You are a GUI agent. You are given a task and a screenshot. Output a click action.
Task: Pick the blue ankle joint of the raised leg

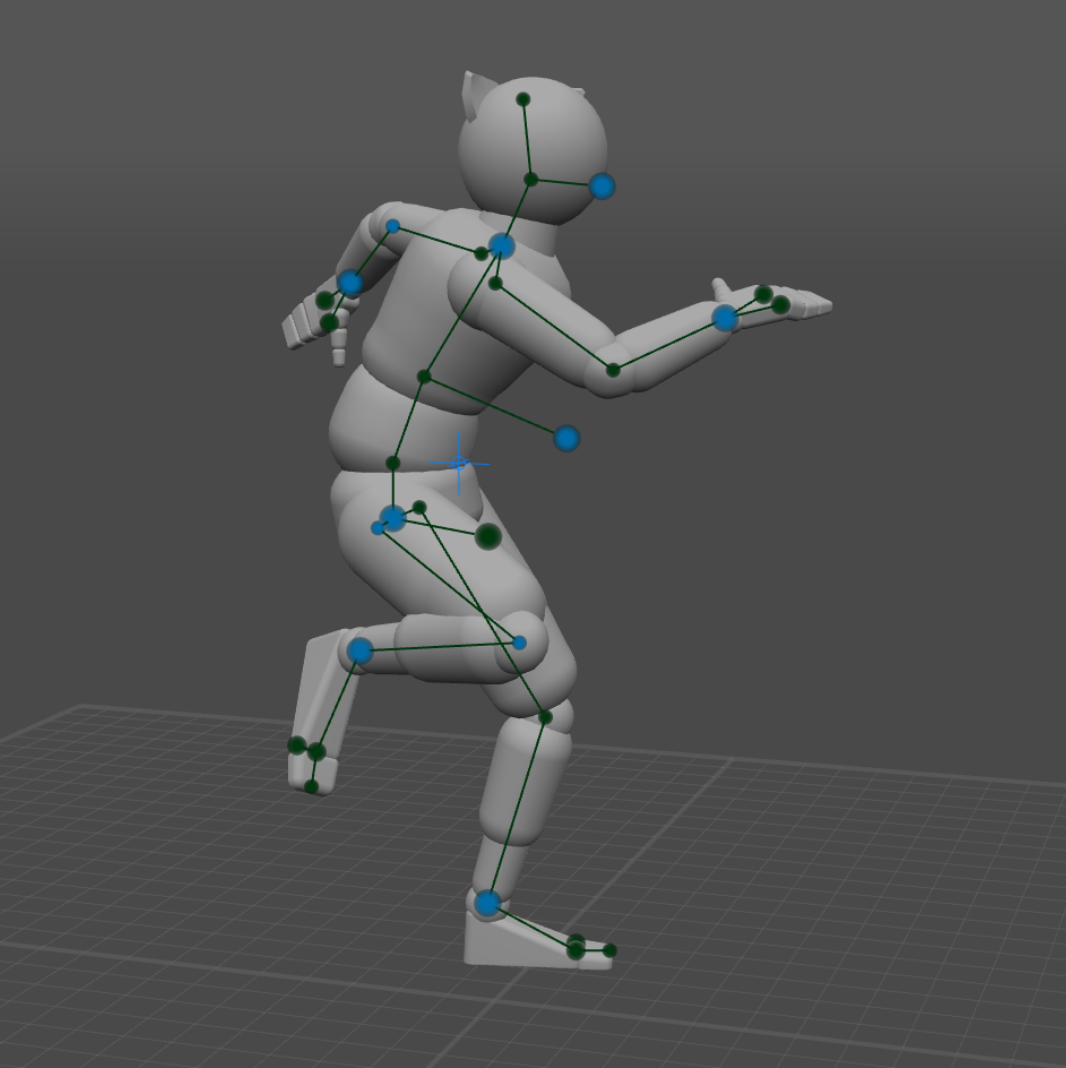coord(360,651)
